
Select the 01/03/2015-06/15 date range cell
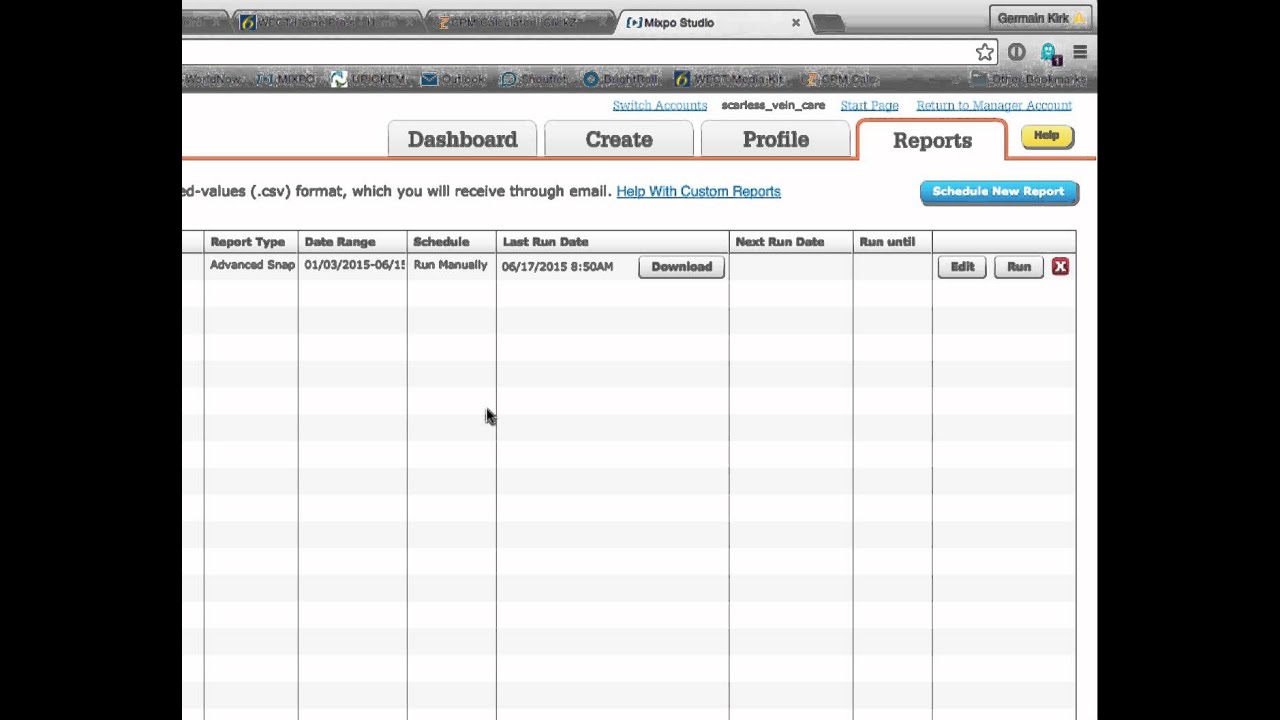(354, 265)
